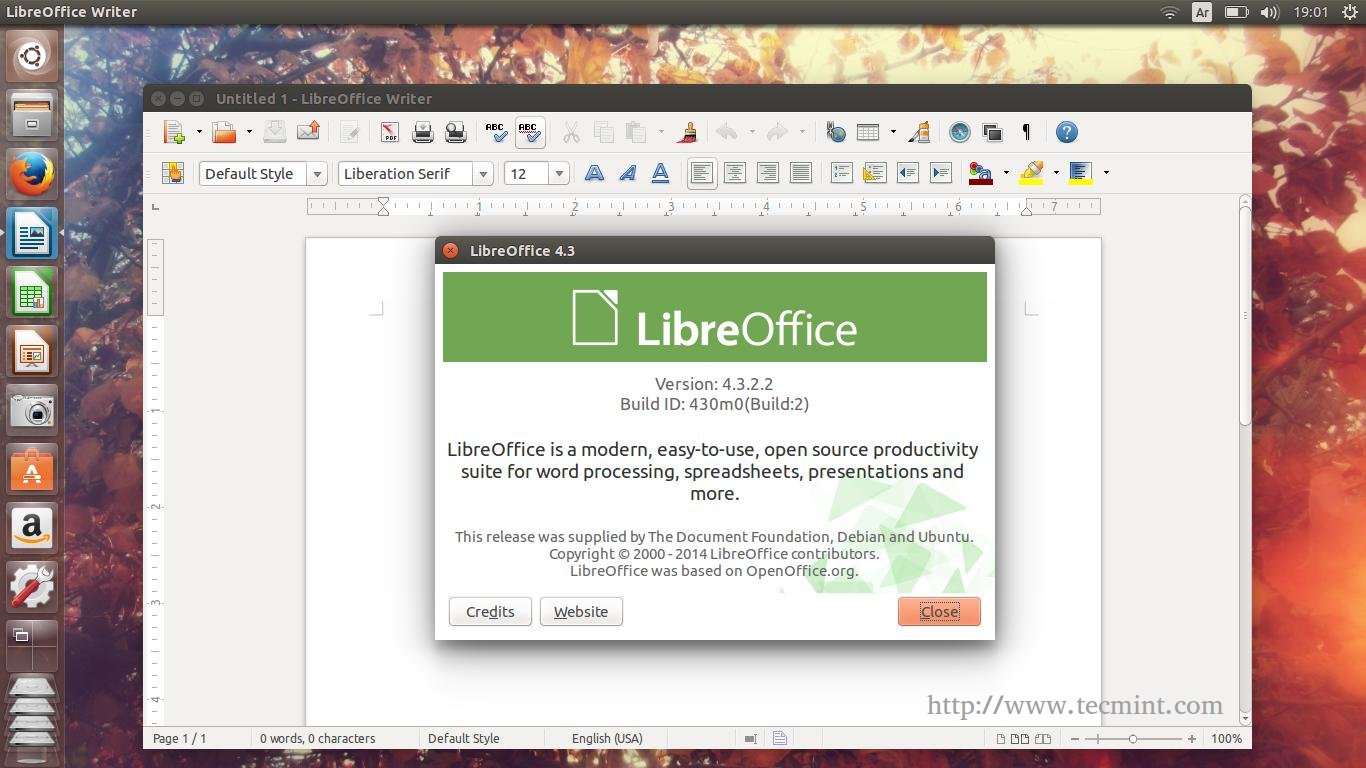Apply the yellow Highlighting color
Viewport: 1366px width, 768px height.
click(1032, 173)
